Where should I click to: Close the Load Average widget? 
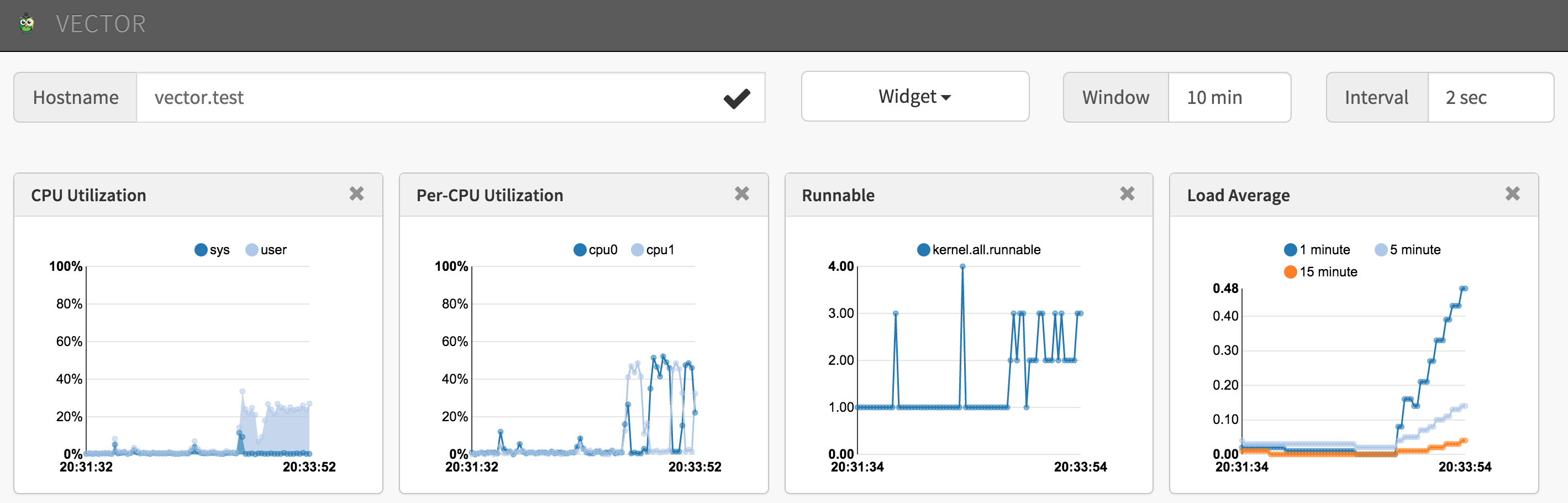pos(1513,193)
